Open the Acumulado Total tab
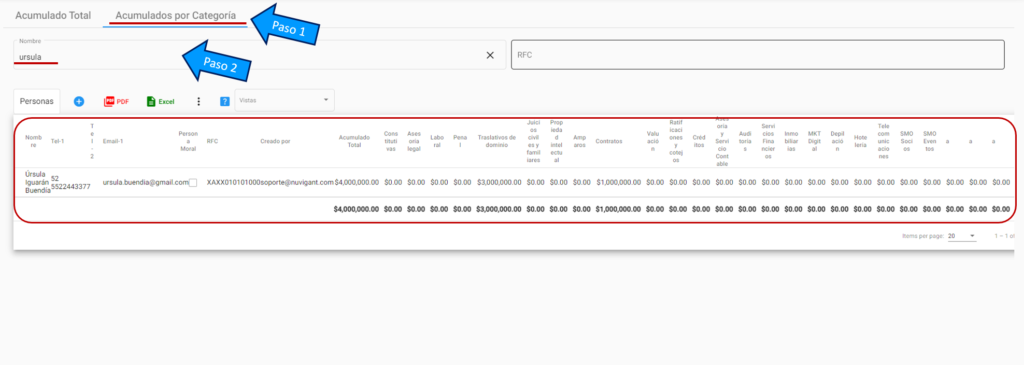 pos(53,15)
